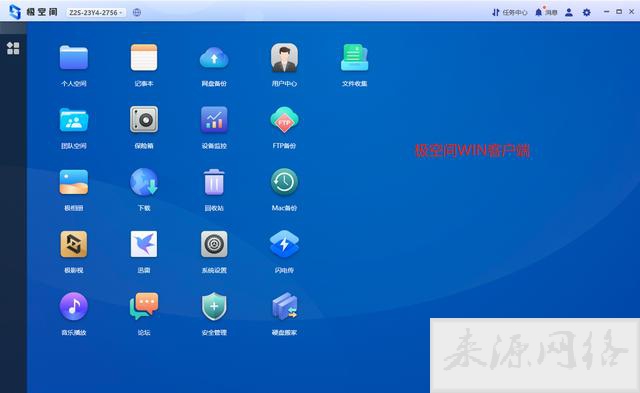This screenshot has height=393, width=640.
Task: Minimize the 极空间 window
Action: [x=607, y=12]
